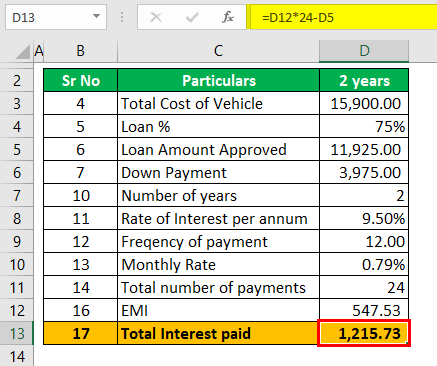This screenshot has width=437, height=366.
Task: Select column A header
Action: [x=39, y=51]
